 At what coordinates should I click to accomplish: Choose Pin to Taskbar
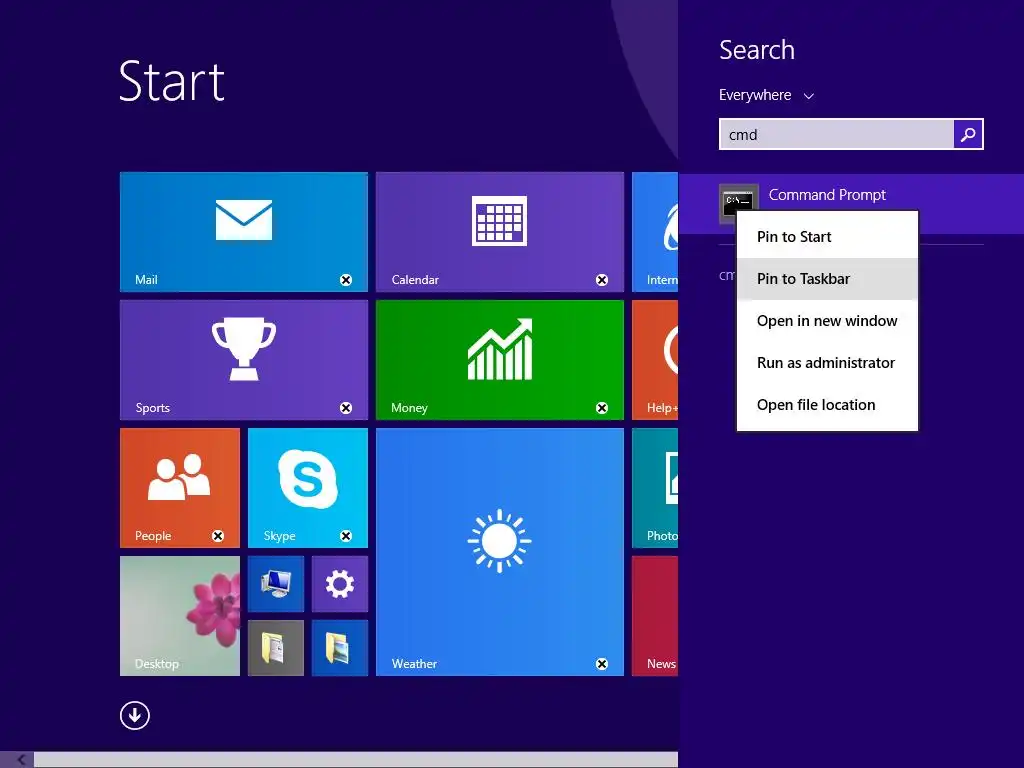coord(827,279)
